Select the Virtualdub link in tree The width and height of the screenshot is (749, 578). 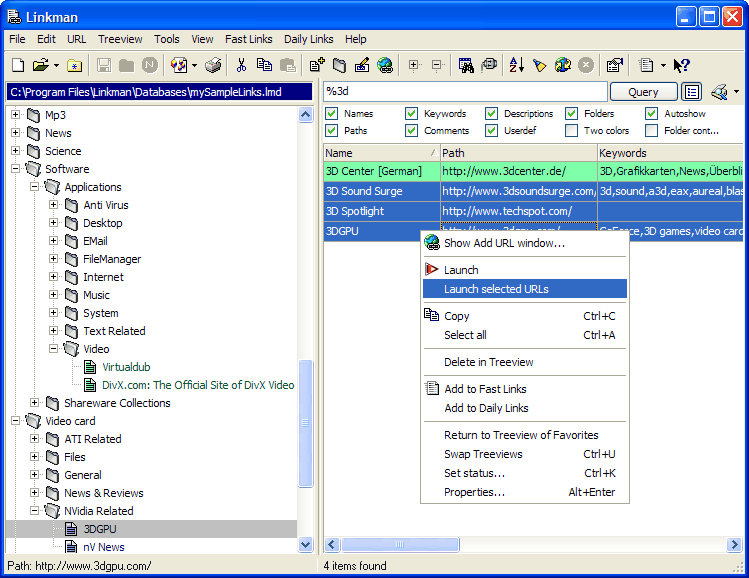coord(126,367)
